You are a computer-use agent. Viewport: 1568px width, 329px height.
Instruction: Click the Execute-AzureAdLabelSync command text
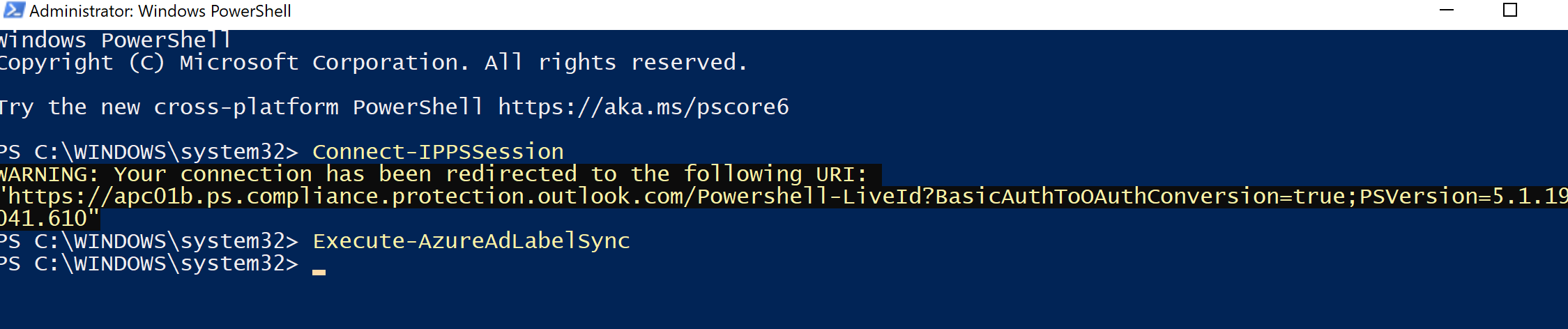[x=471, y=241]
